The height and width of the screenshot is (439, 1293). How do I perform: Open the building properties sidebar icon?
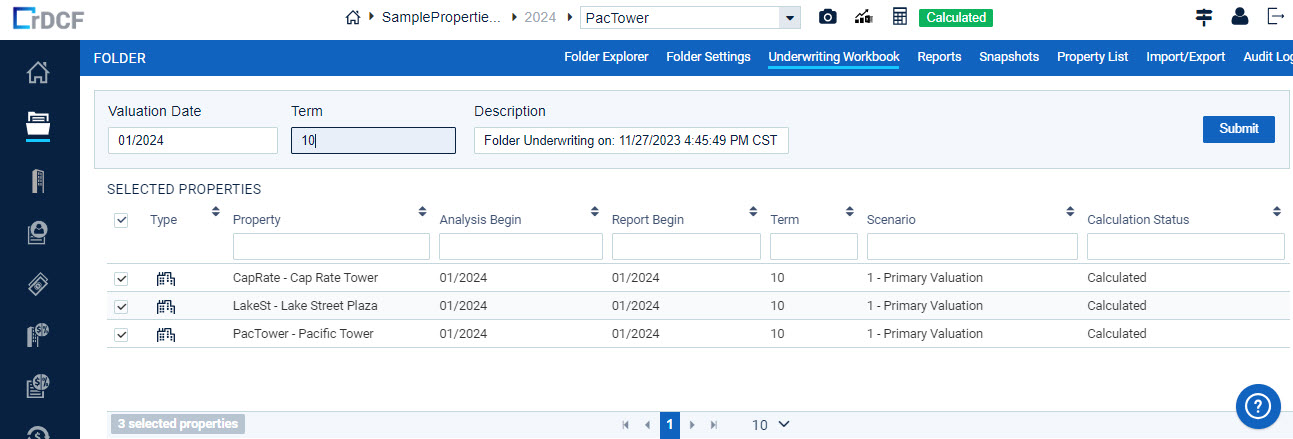point(38,181)
